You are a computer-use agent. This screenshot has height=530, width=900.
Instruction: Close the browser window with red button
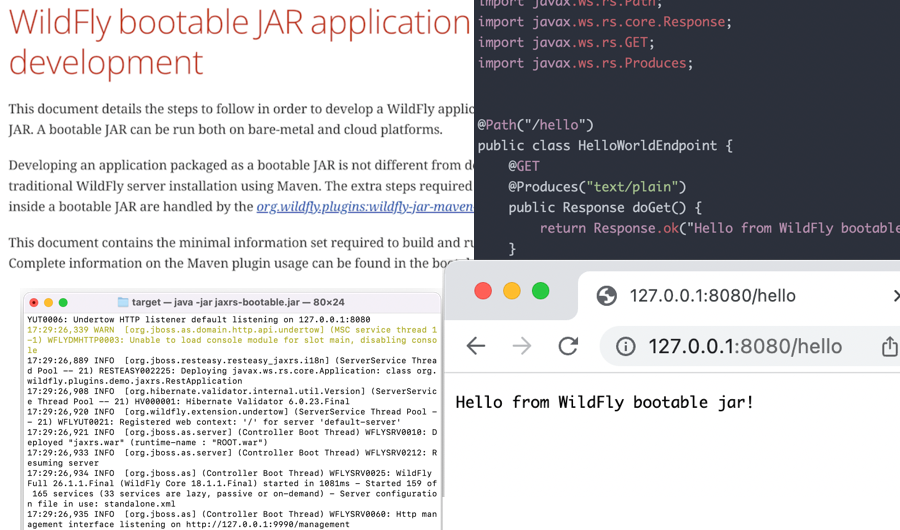[483, 291]
